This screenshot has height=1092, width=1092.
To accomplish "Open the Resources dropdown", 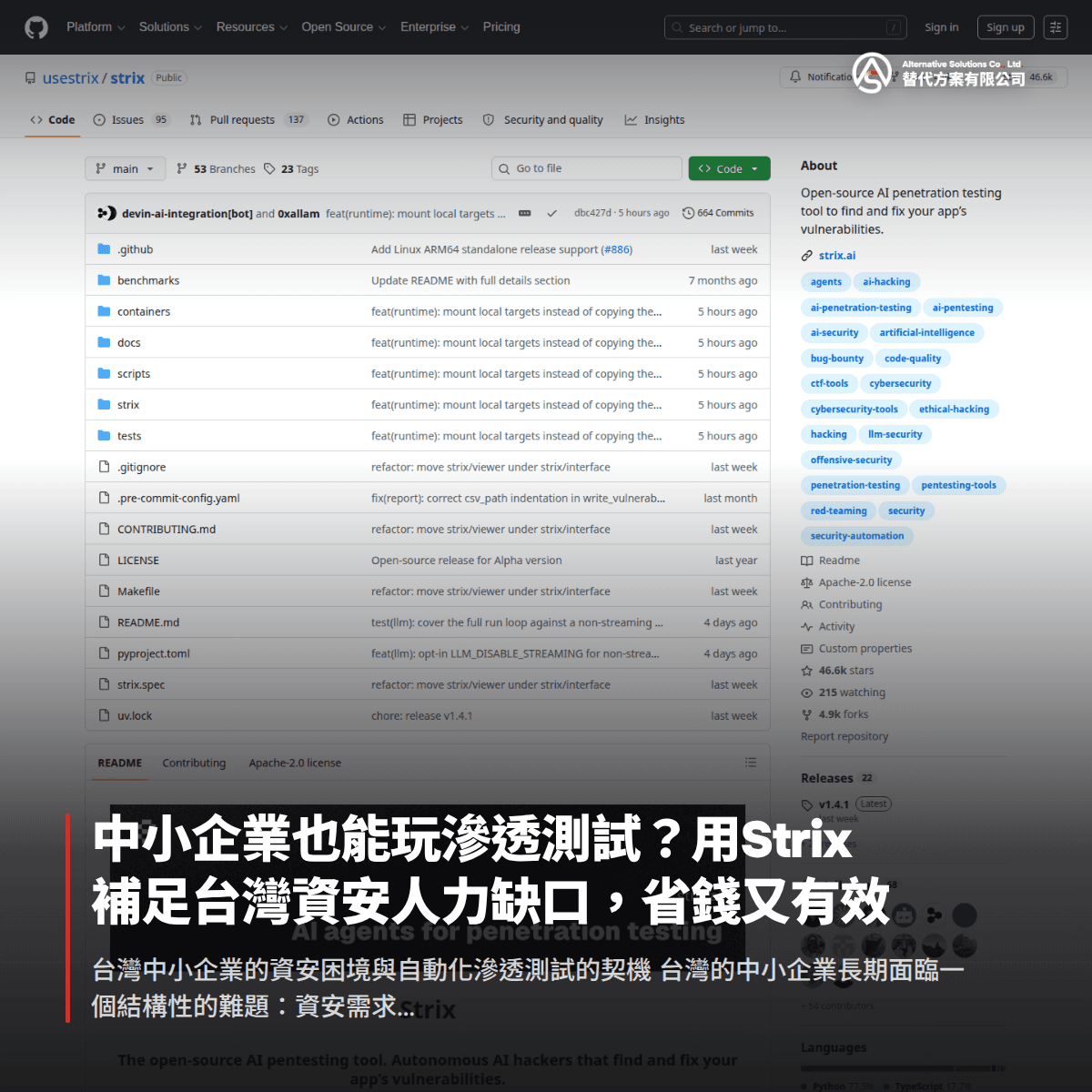I will coord(251,27).
